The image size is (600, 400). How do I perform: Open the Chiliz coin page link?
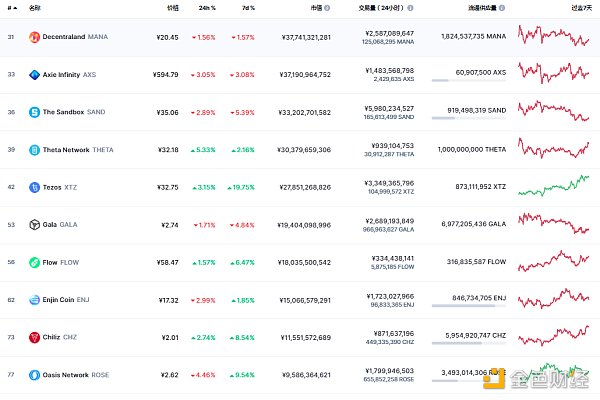point(60,337)
